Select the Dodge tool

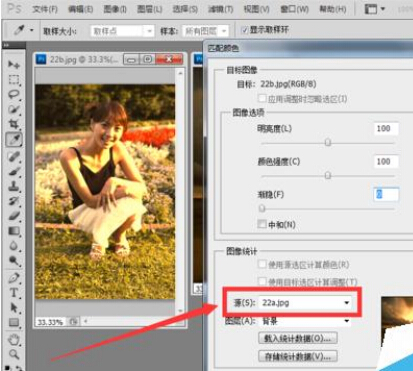[x=14, y=261]
